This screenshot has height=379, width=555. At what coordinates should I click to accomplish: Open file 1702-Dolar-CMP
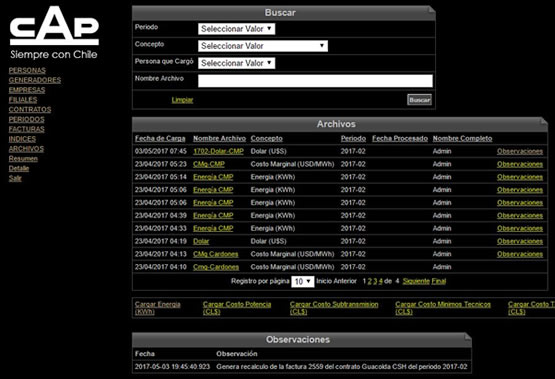point(218,151)
